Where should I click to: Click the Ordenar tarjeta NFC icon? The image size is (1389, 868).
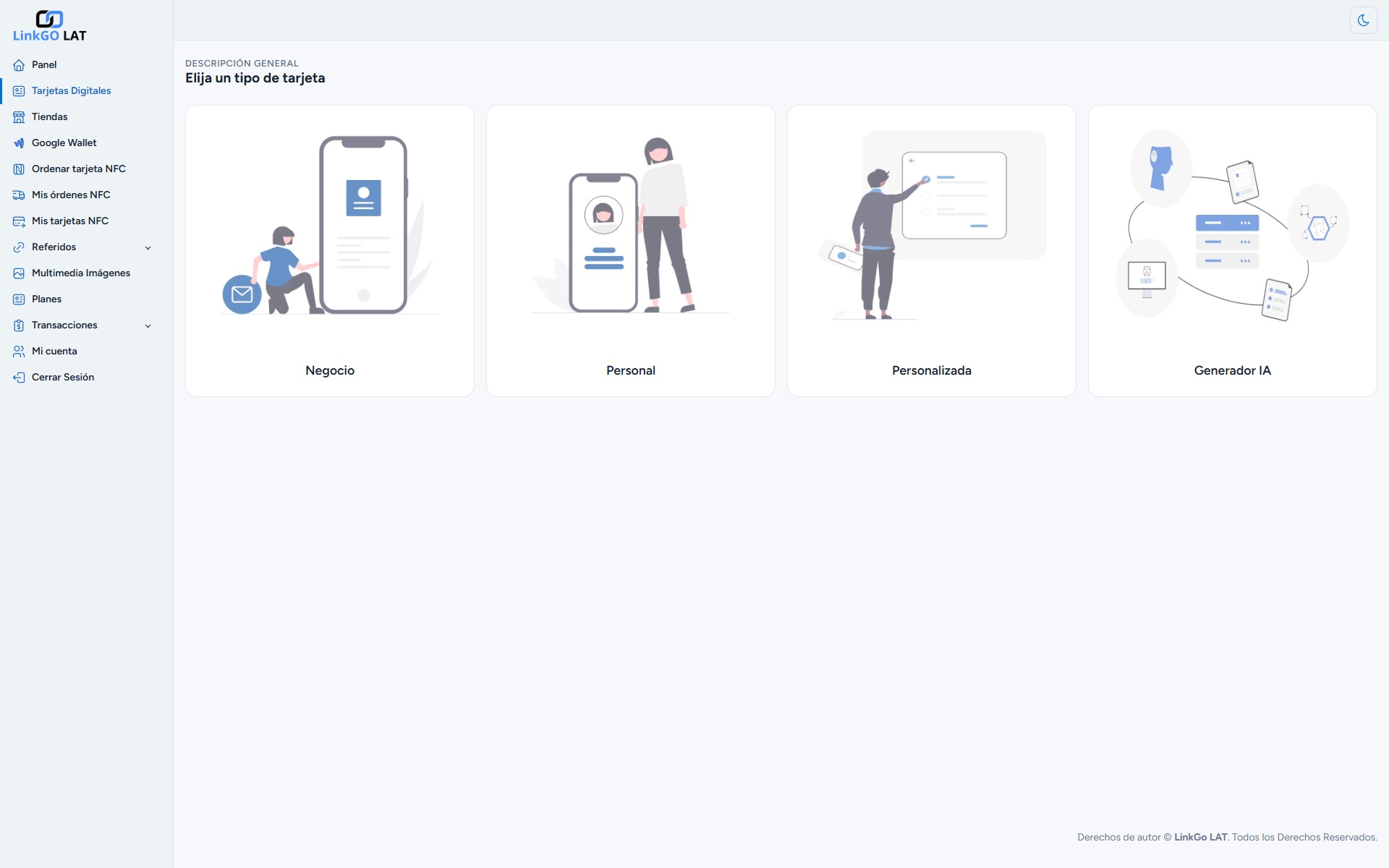tap(19, 169)
